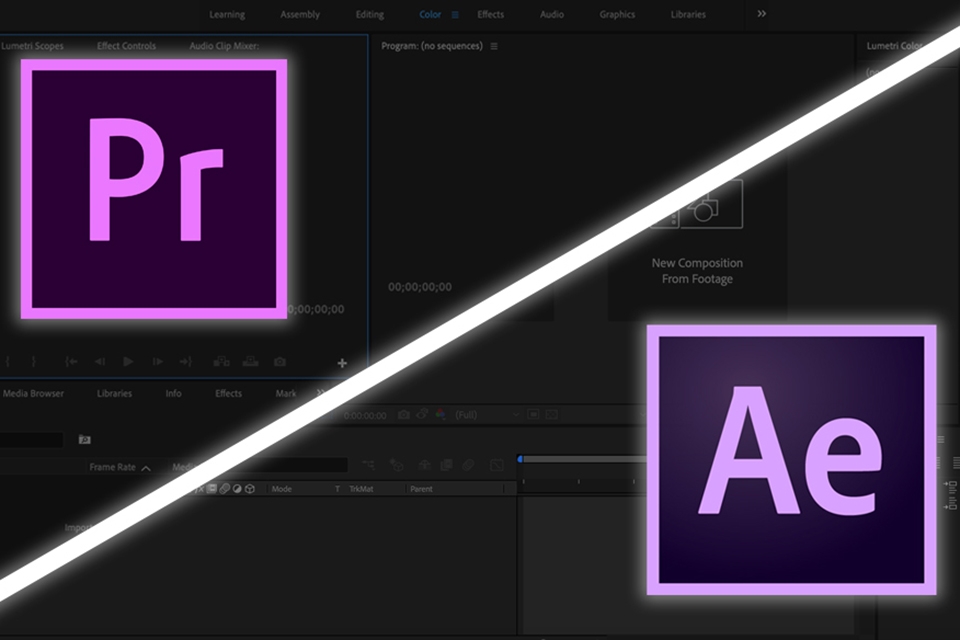
Task: Open the Color workspace menu icon
Action: [456, 15]
